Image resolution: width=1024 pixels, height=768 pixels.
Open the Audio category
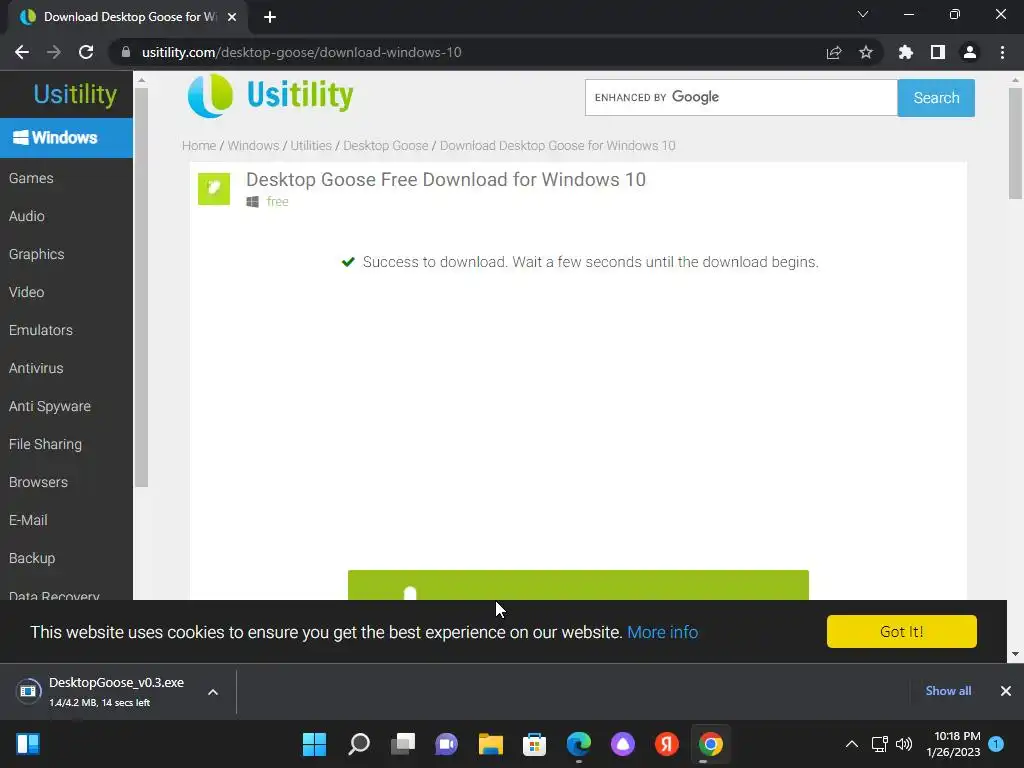point(27,216)
